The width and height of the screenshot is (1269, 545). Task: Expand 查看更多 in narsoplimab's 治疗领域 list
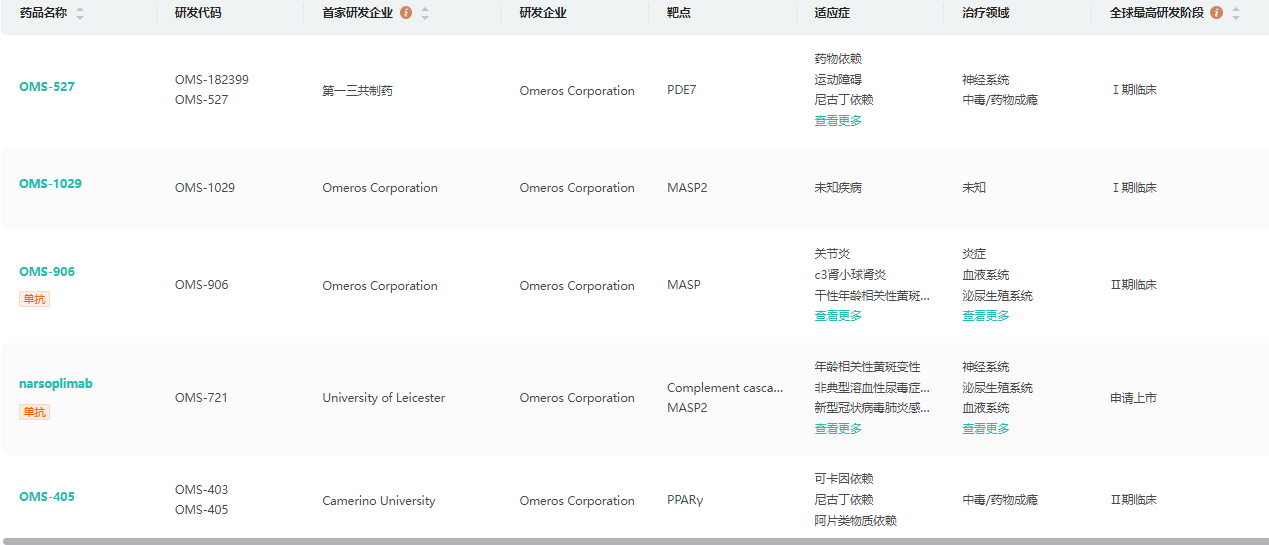(x=985, y=429)
